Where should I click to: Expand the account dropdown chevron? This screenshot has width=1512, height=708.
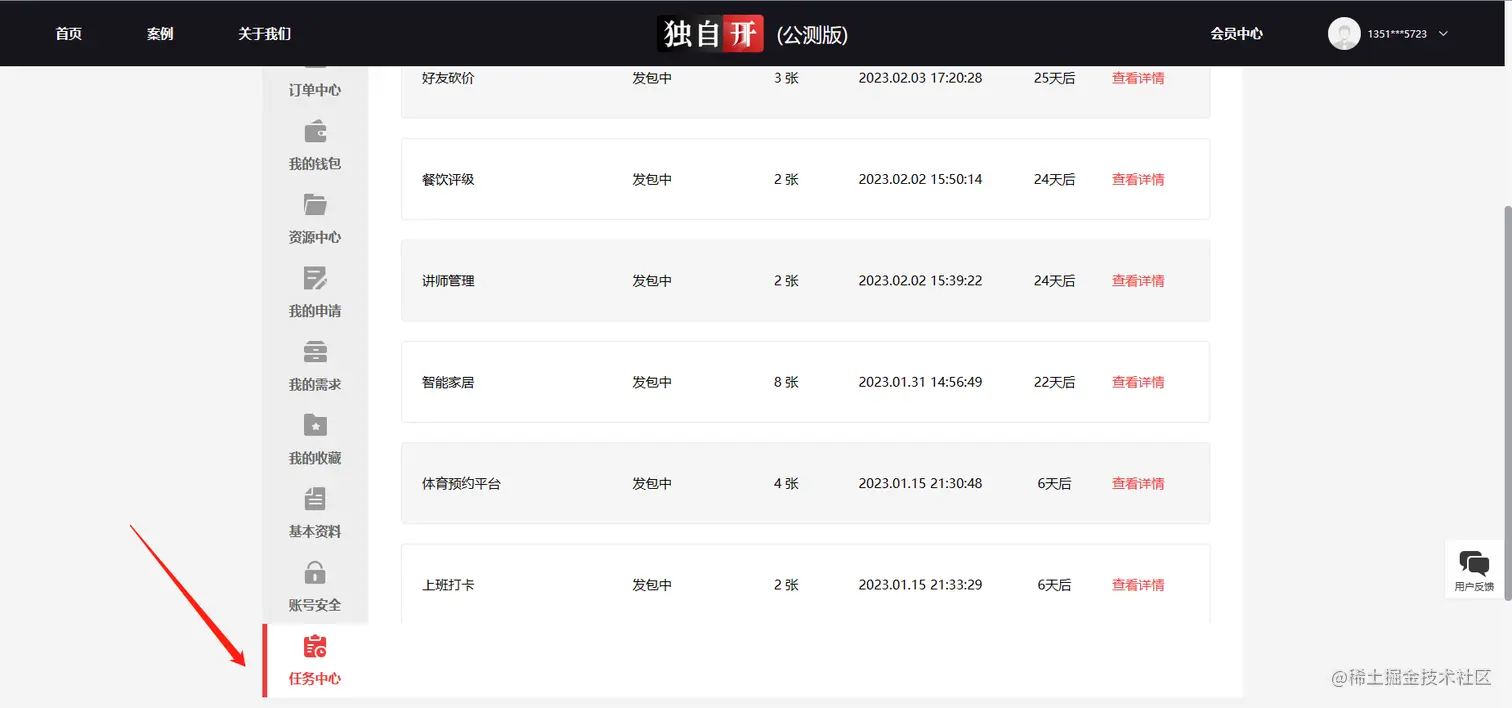point(1443,34)
